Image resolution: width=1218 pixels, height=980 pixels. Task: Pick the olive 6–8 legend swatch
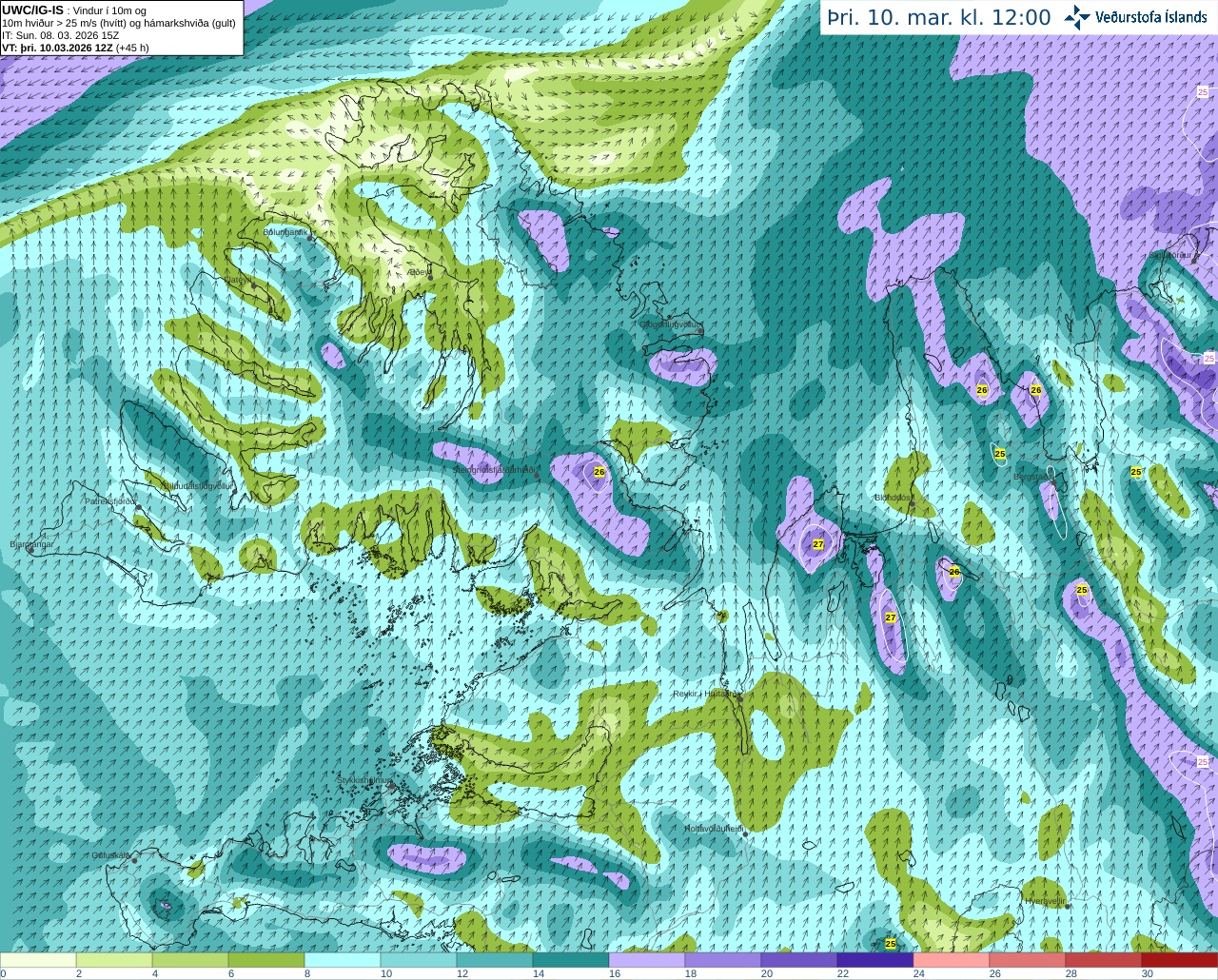(x=266, y=960)
